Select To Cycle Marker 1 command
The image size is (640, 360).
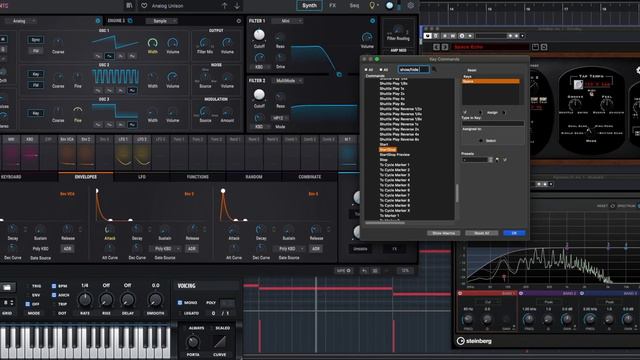click(x=394, y=165)
